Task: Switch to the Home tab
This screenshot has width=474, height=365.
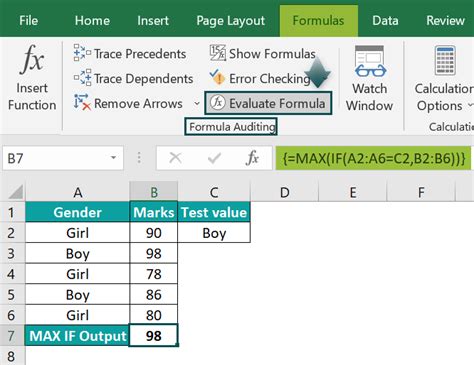Action: pyautogui.click(x=92, y=21)
